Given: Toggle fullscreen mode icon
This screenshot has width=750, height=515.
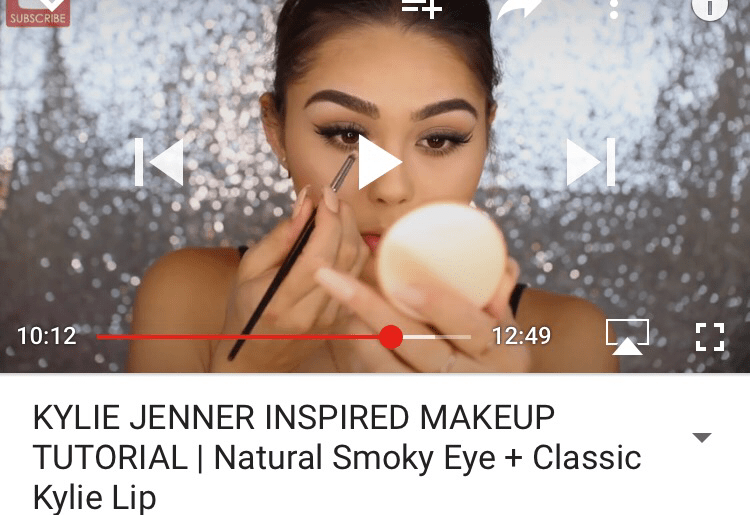Looking at the screenshot, I should (710, 337).
